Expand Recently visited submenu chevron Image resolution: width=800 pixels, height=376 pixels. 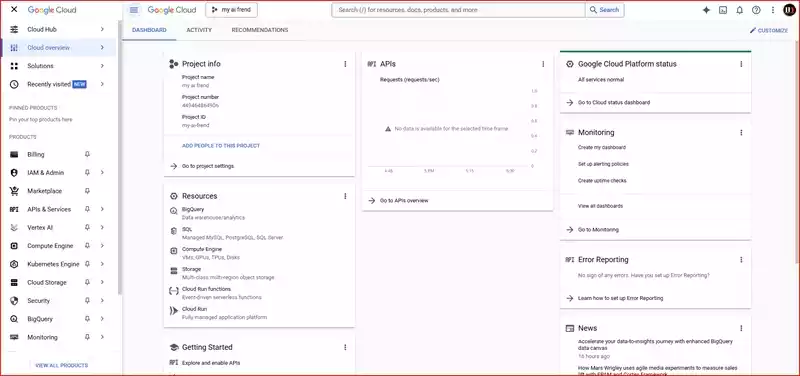click(102, 84)
